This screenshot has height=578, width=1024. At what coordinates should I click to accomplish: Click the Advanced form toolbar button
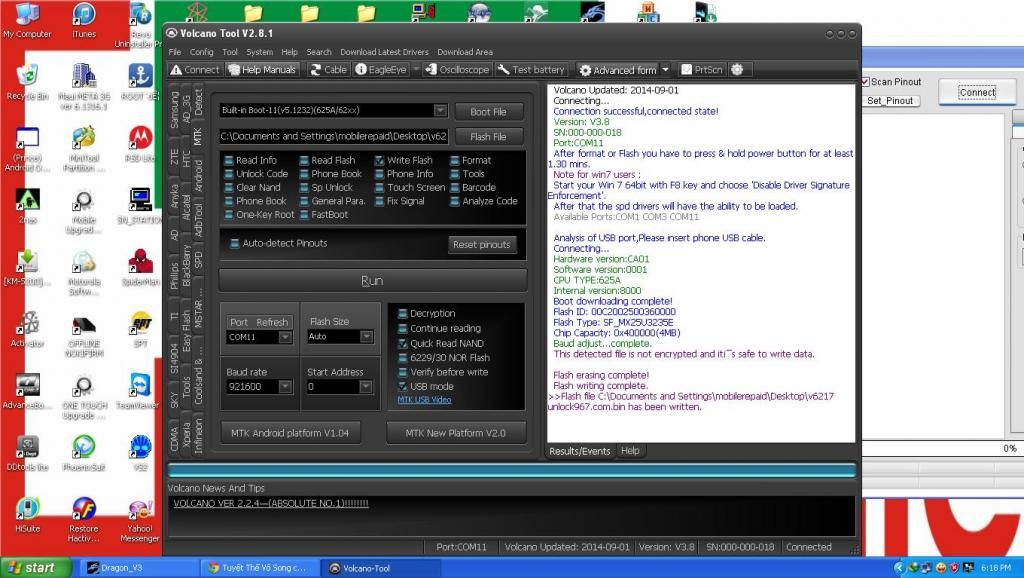pyautogui.click(x=618, y=70)
